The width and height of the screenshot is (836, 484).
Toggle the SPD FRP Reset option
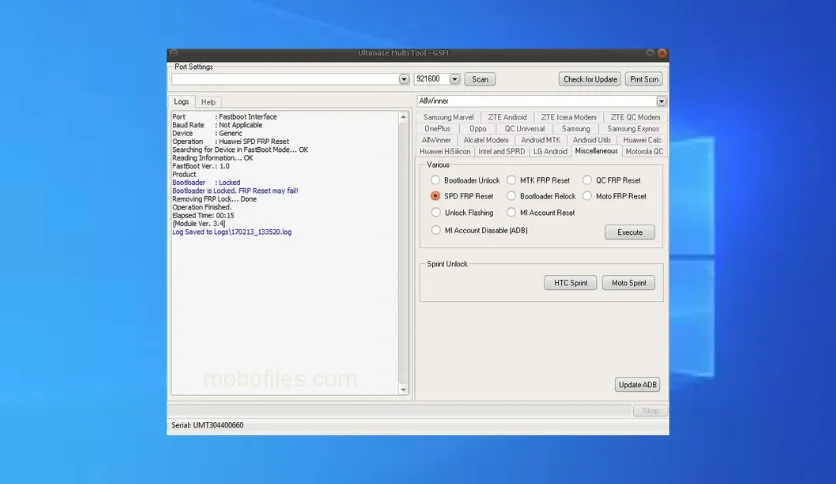pyautogui.click(x=436, y=196)
